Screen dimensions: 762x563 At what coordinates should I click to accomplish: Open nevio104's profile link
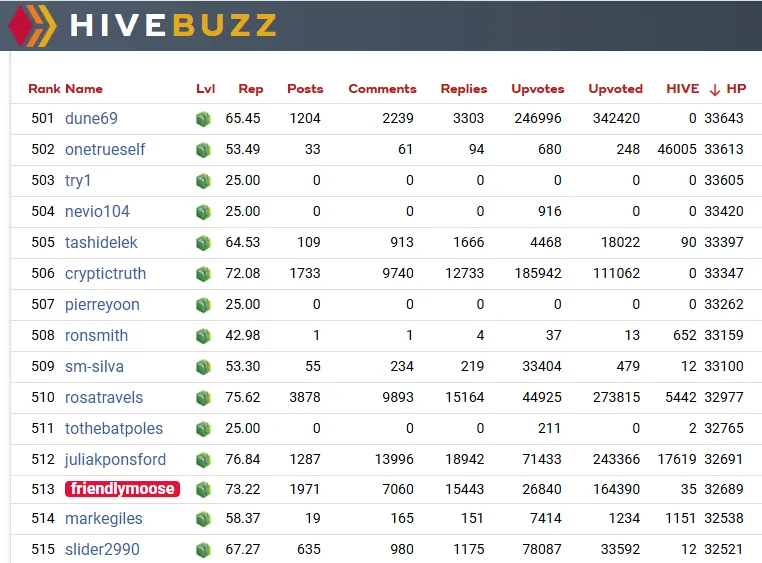[x=97, y=212]
